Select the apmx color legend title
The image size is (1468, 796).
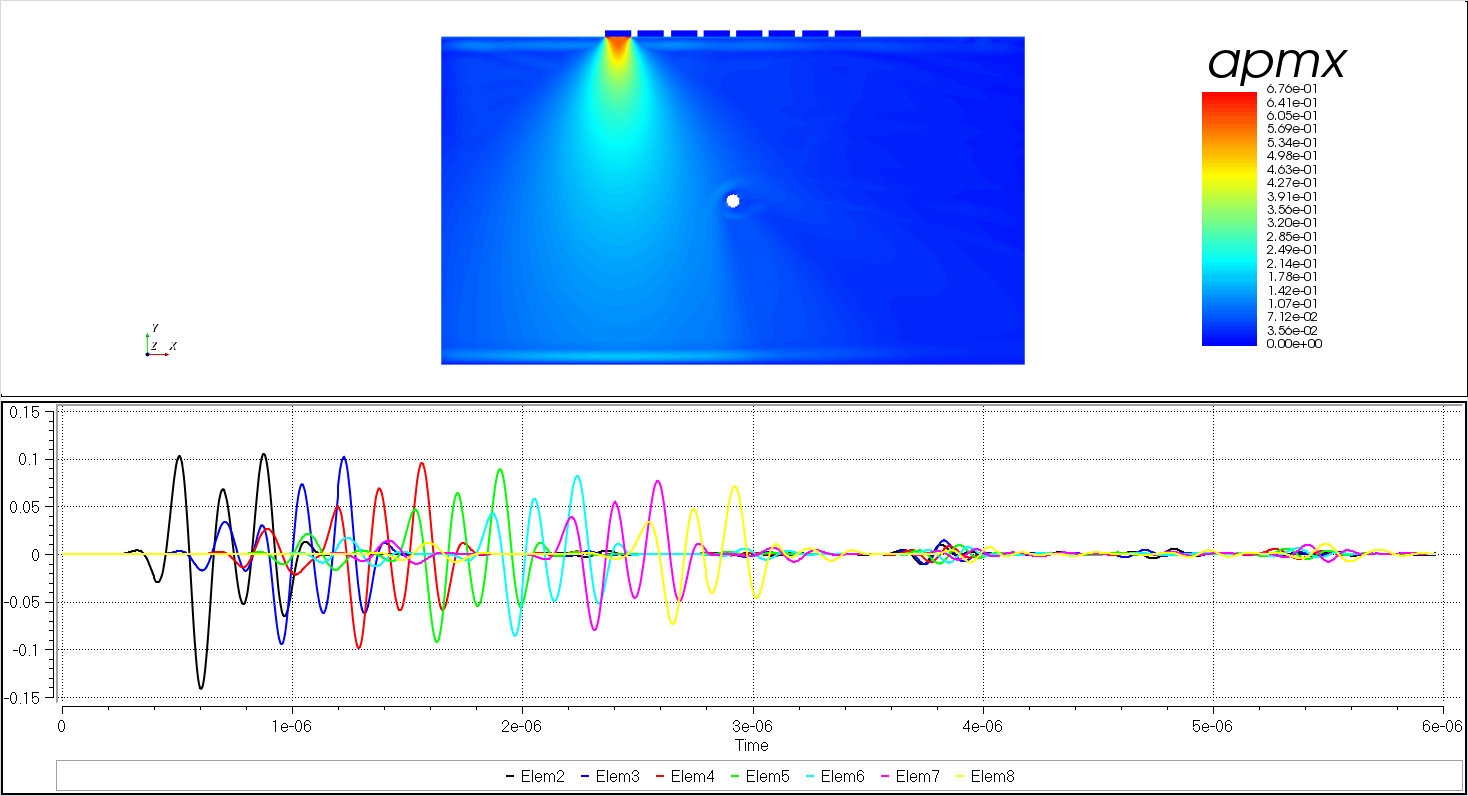(1277, 63)
